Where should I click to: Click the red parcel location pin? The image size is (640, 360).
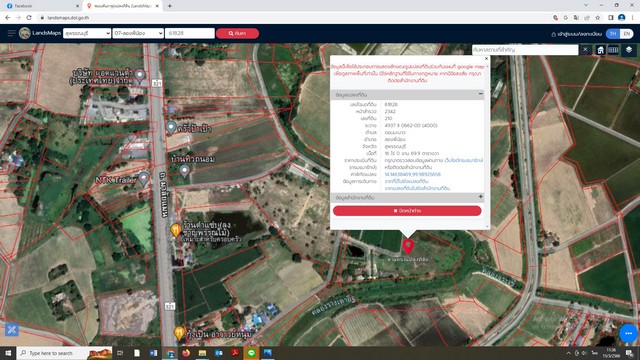point(408,246)
